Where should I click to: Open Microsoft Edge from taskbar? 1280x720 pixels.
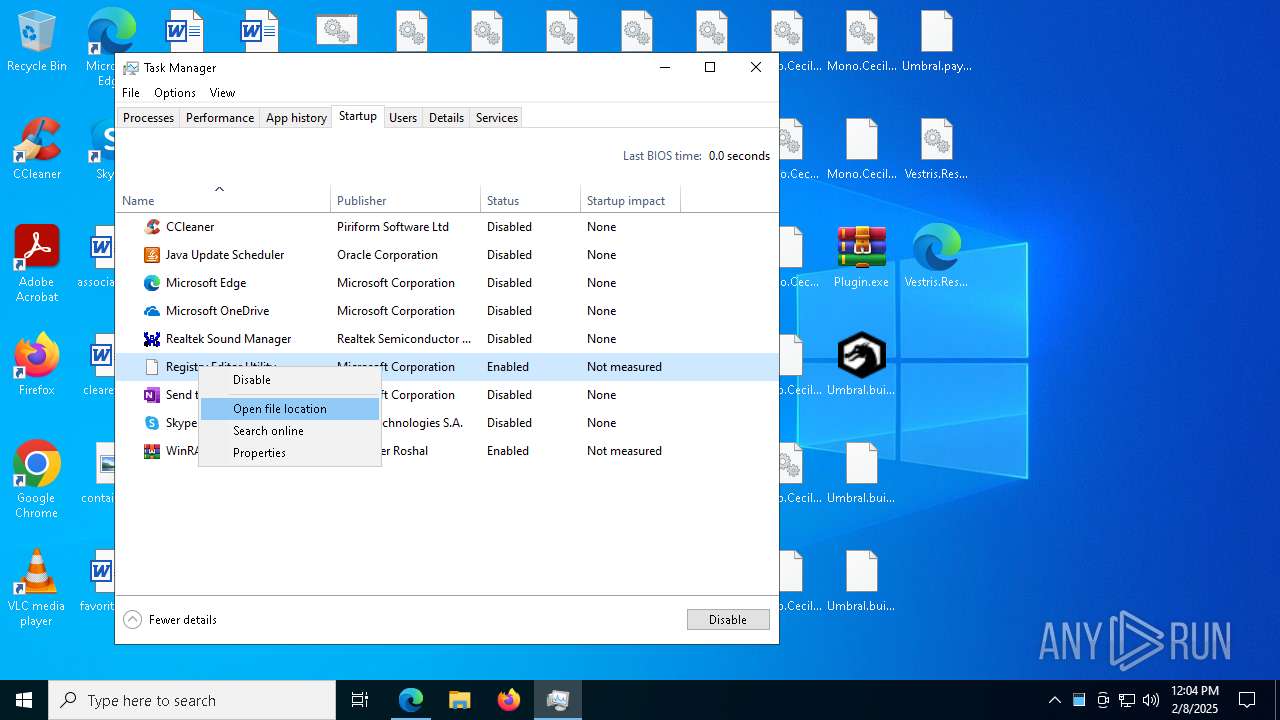coord(411,700)
